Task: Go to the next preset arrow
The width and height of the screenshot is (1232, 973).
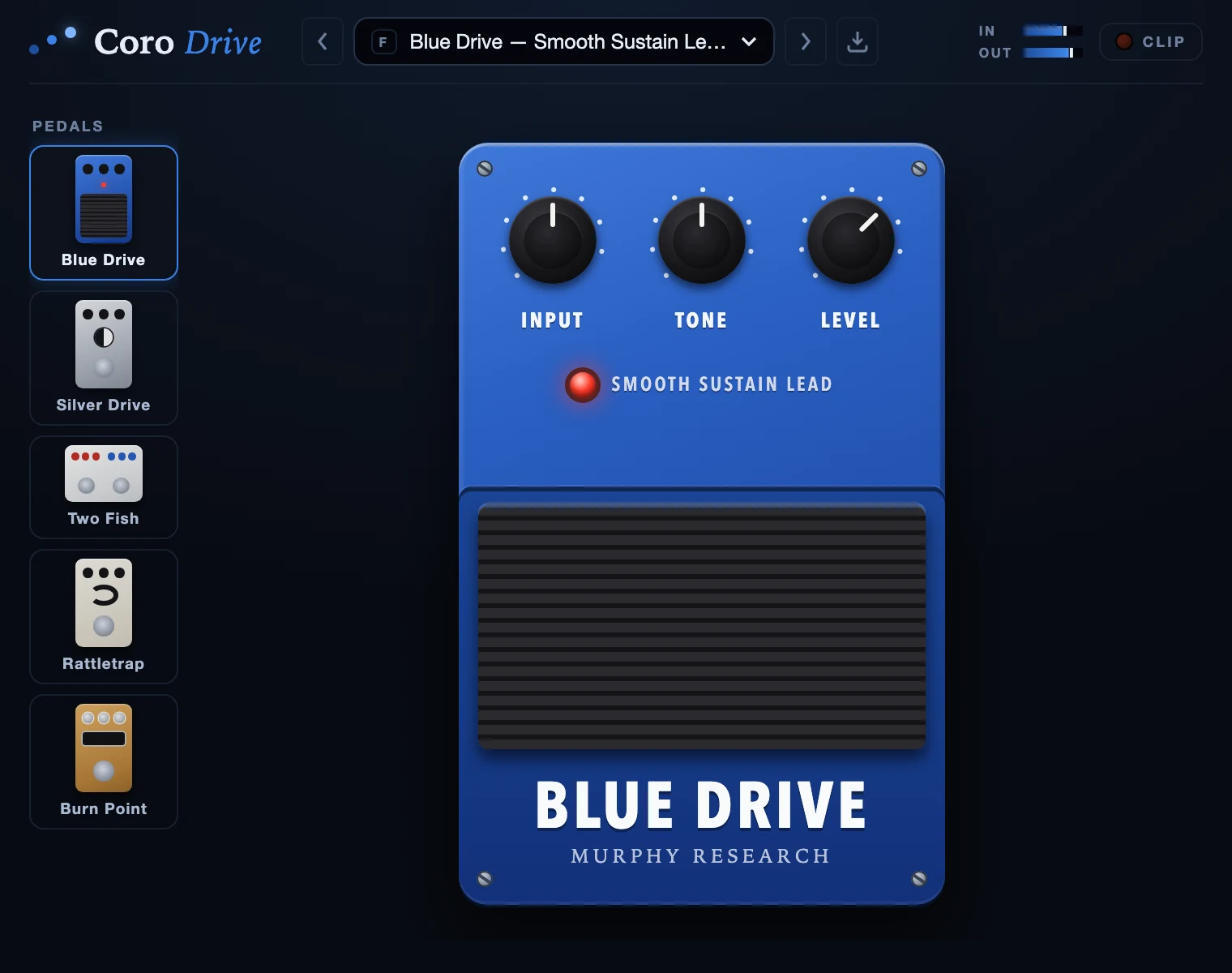Action: [806, 41]
